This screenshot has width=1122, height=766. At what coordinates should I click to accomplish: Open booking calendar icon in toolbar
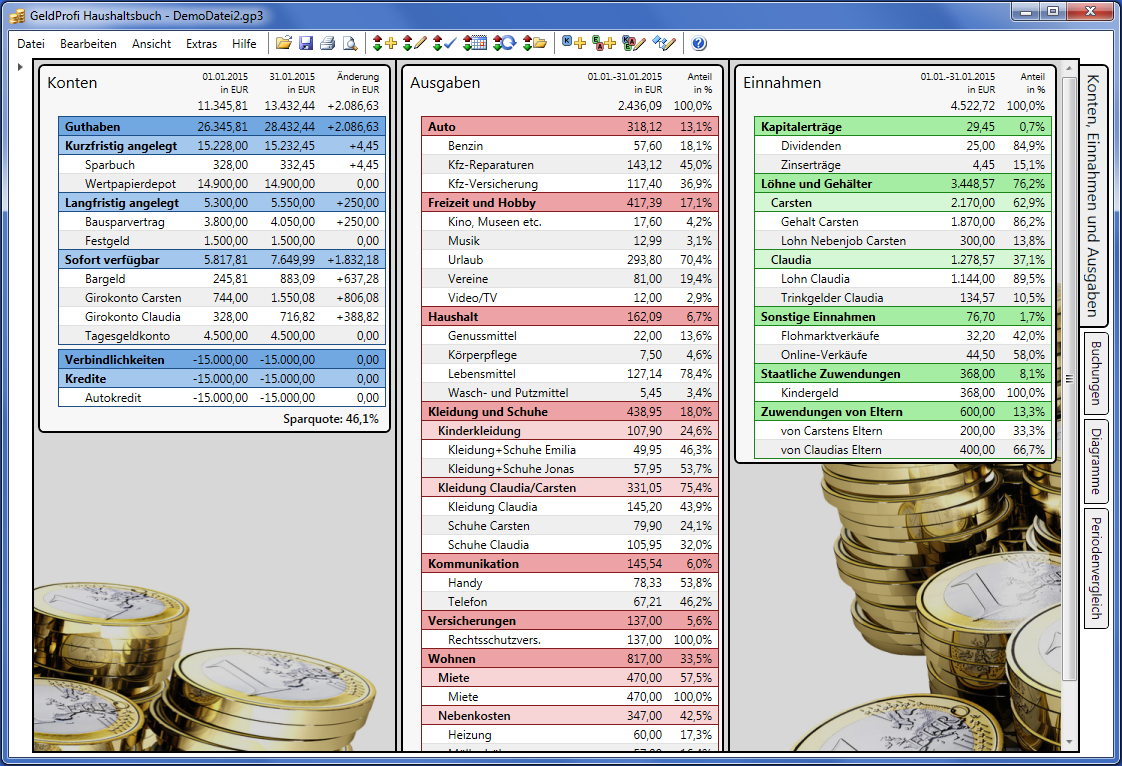point(474,43)
